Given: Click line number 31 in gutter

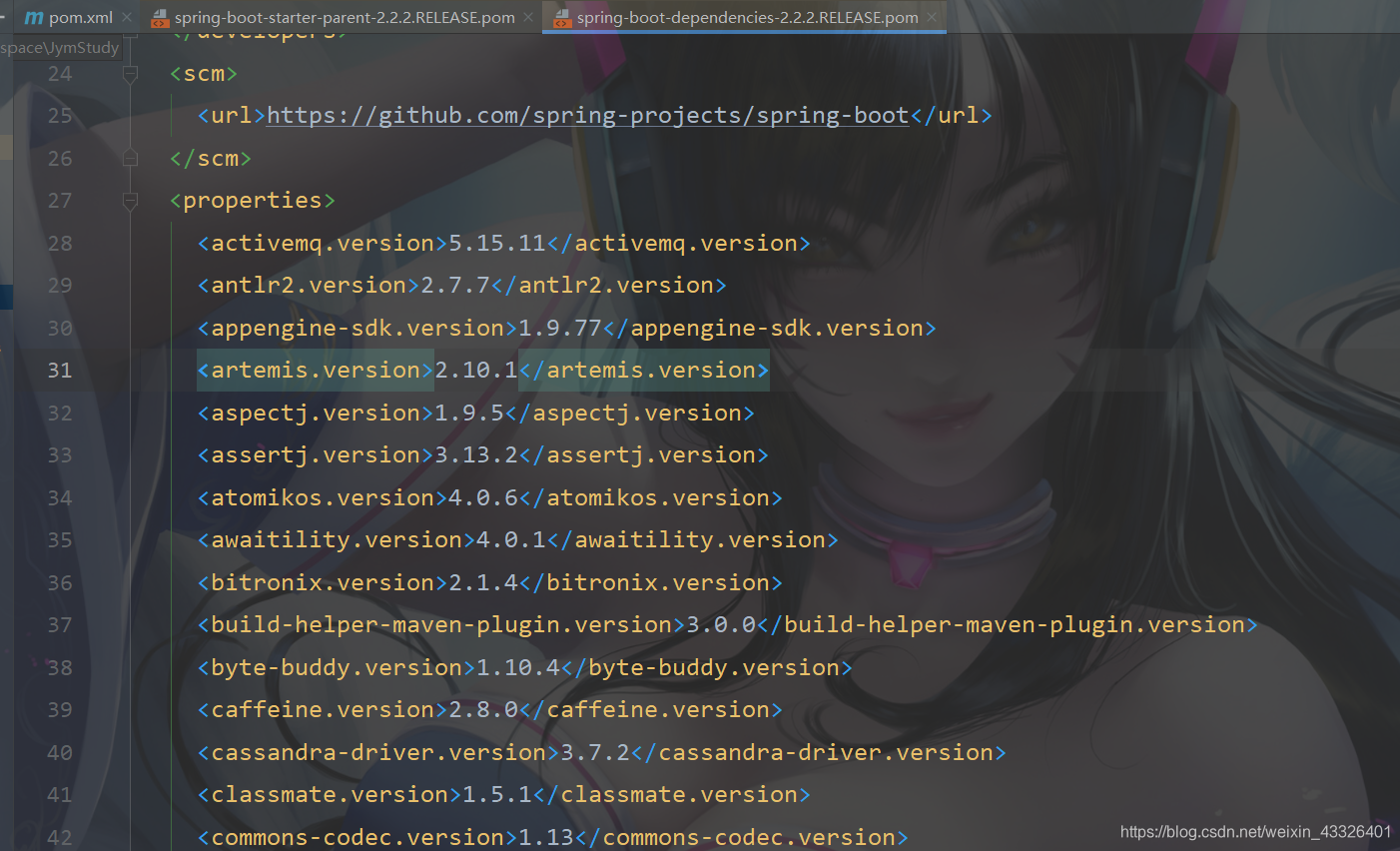Looking at the screenshot, I should 60,371.
